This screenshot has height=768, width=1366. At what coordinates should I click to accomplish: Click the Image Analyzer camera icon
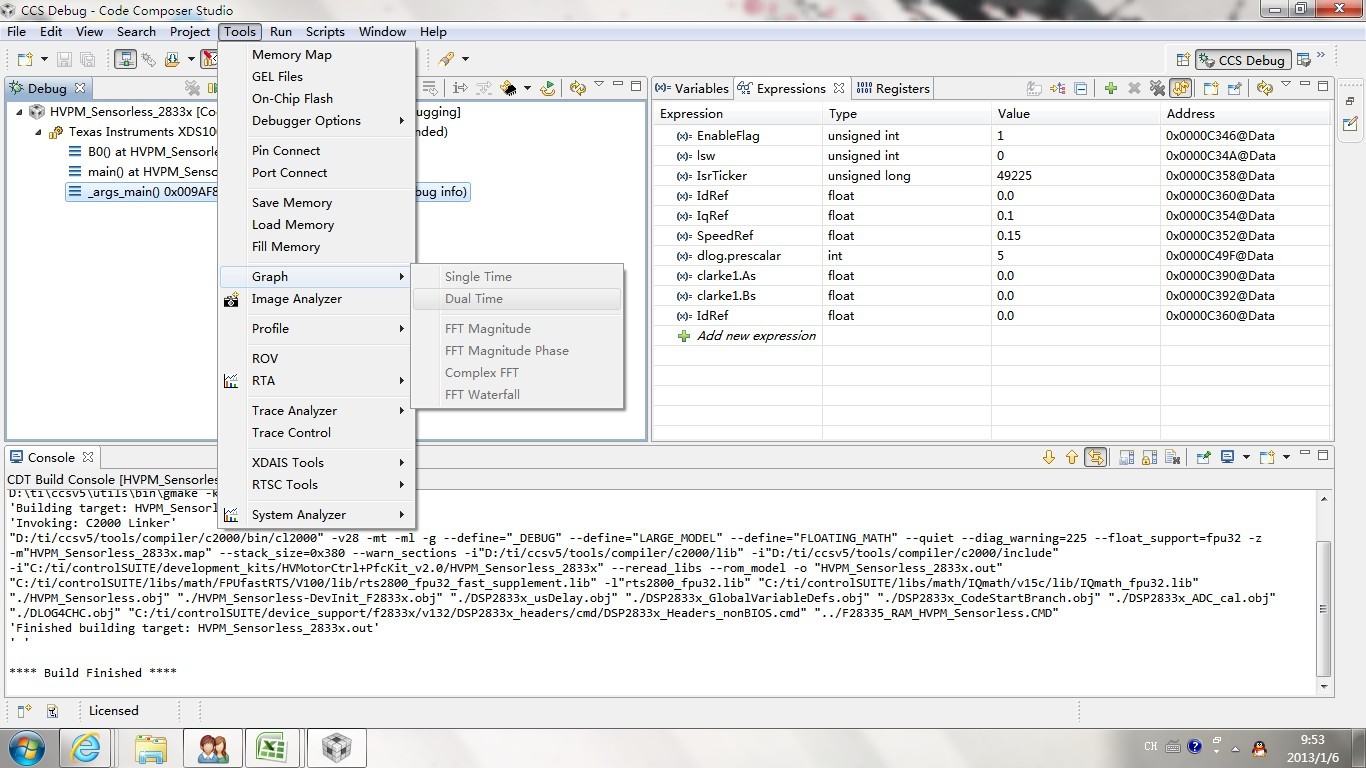pyautogui.click(x=231, y=299)
